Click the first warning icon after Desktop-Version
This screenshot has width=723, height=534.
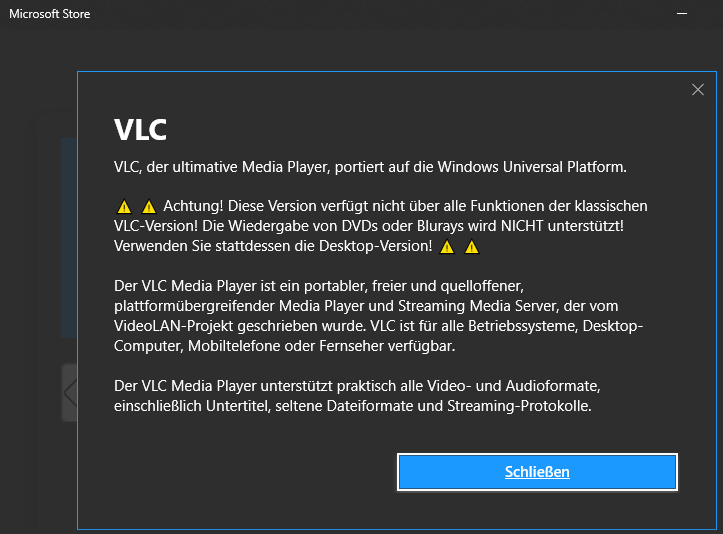click(447, 247)
